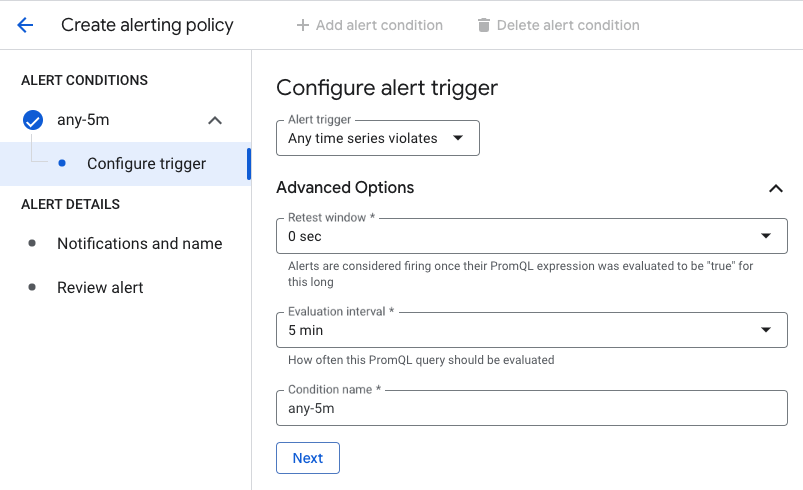This screenshot has height=490, width=803.
Task: Click the bullet beside Notifications and name
Action: point(33,243)
